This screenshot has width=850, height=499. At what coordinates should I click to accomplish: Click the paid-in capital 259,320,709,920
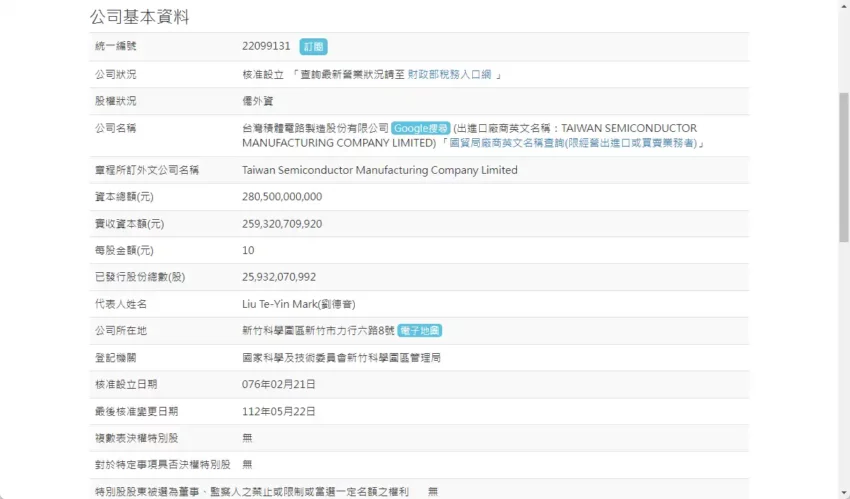pos(282,224)
